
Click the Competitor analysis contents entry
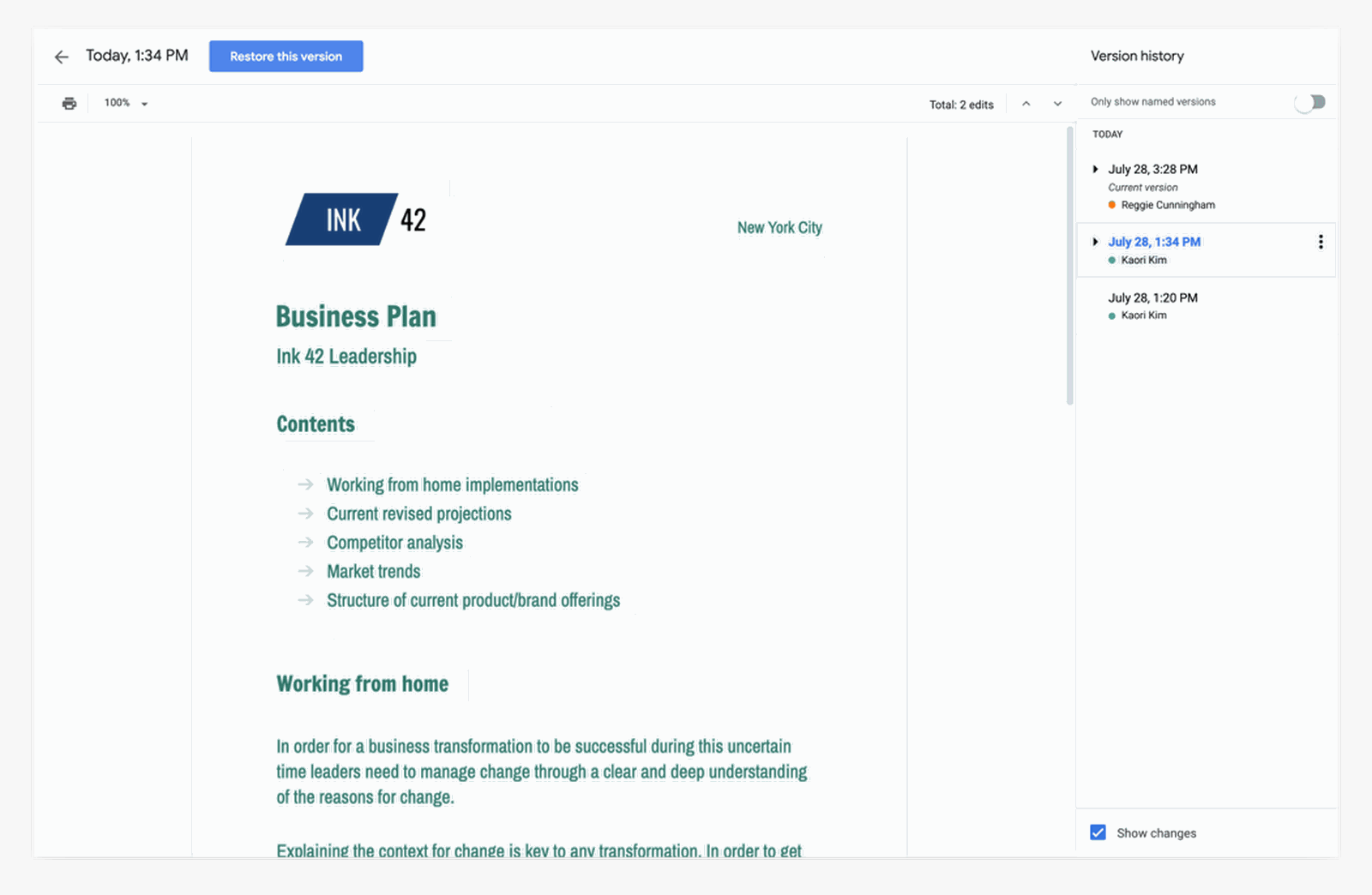(394, 542)
